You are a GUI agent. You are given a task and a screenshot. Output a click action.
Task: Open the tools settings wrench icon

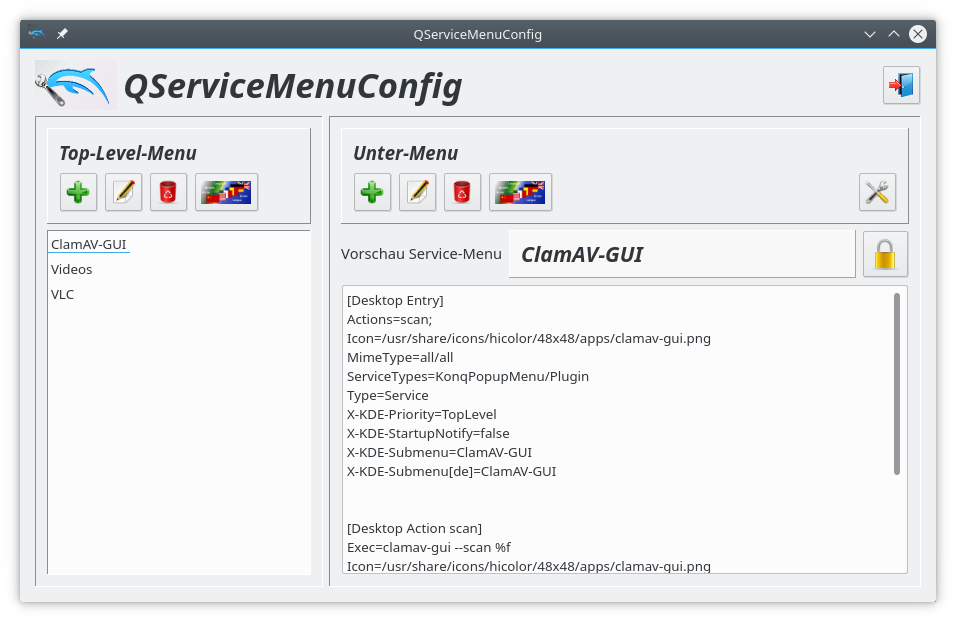tap(877, 192)
